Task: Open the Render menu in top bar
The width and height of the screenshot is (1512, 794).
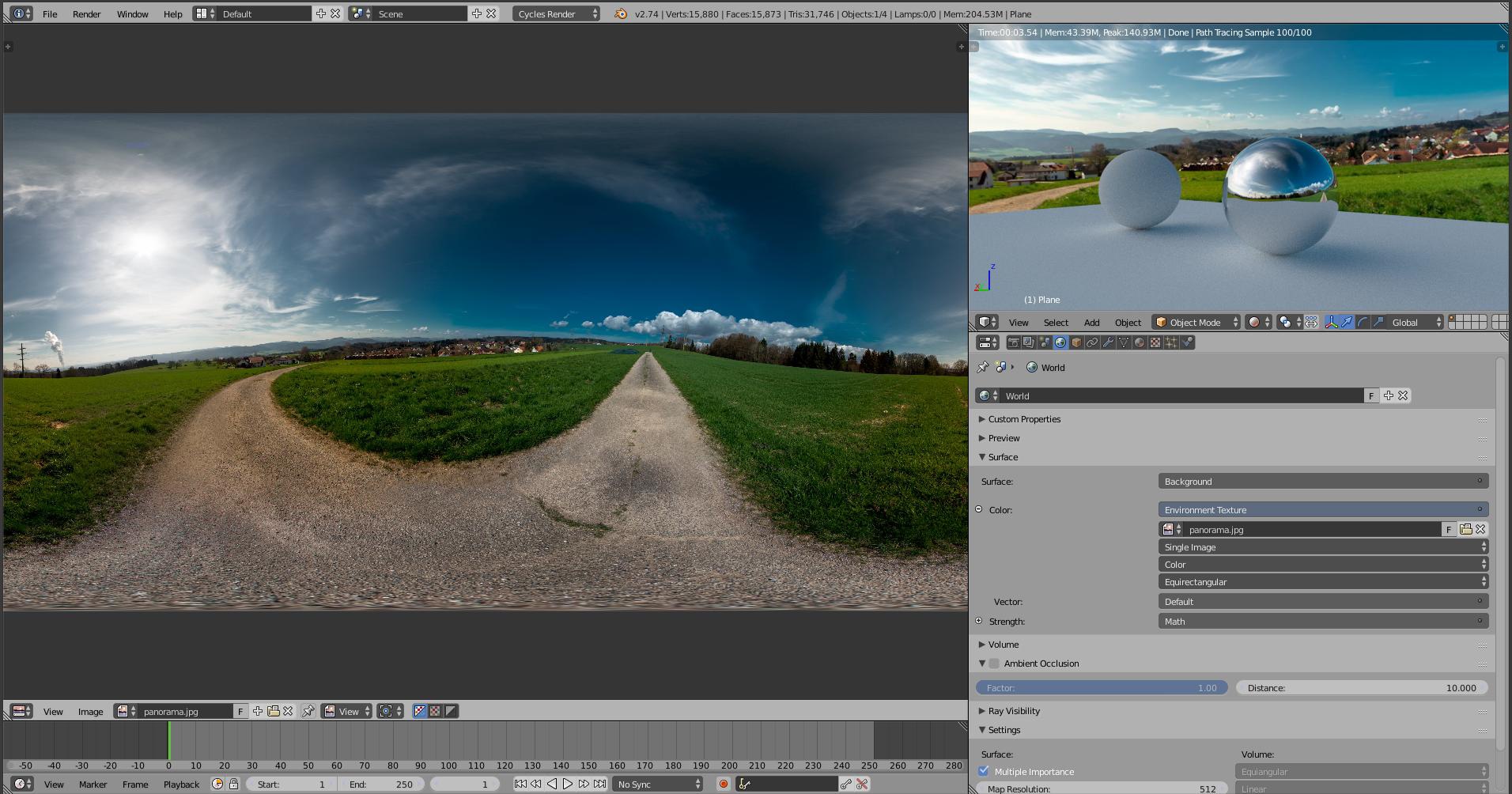Action: [x=86, y=13]
